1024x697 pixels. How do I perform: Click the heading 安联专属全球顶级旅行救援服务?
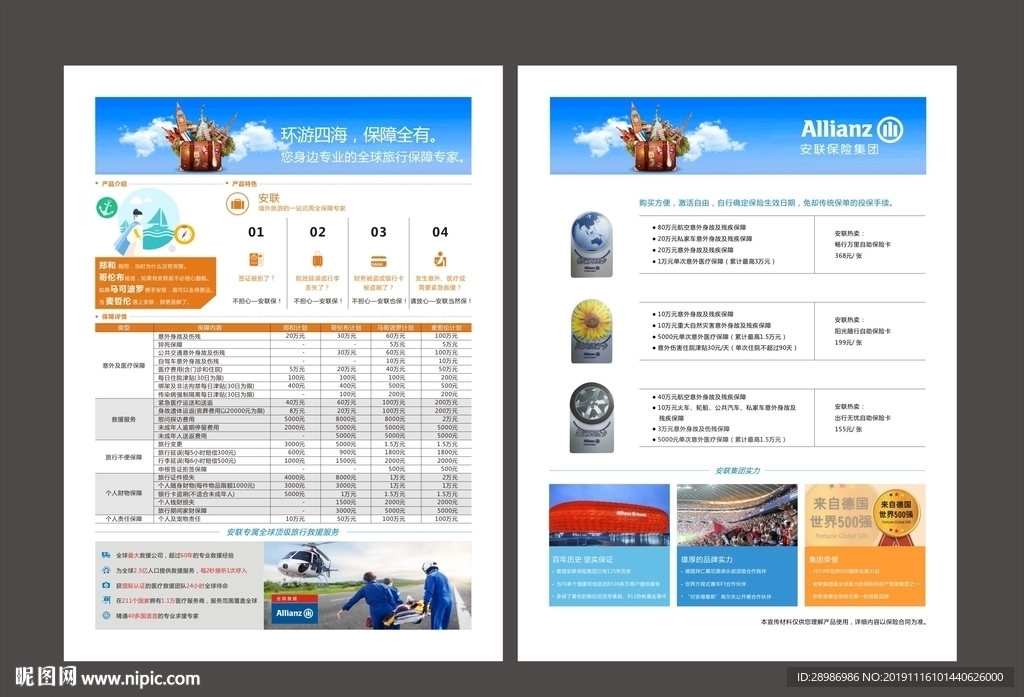283,532
